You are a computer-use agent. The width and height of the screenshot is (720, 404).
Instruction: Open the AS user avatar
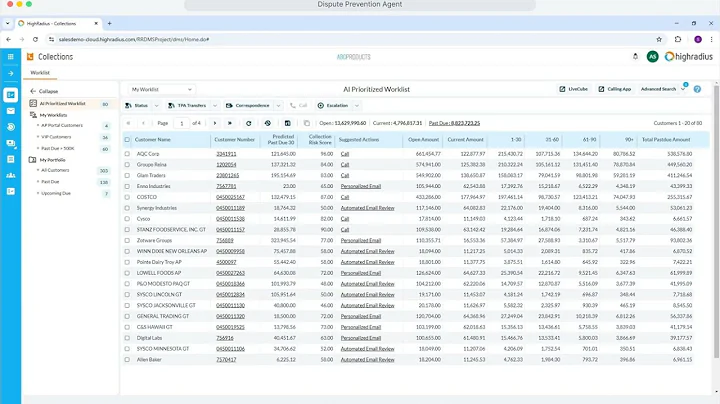(x=652, y=56)
